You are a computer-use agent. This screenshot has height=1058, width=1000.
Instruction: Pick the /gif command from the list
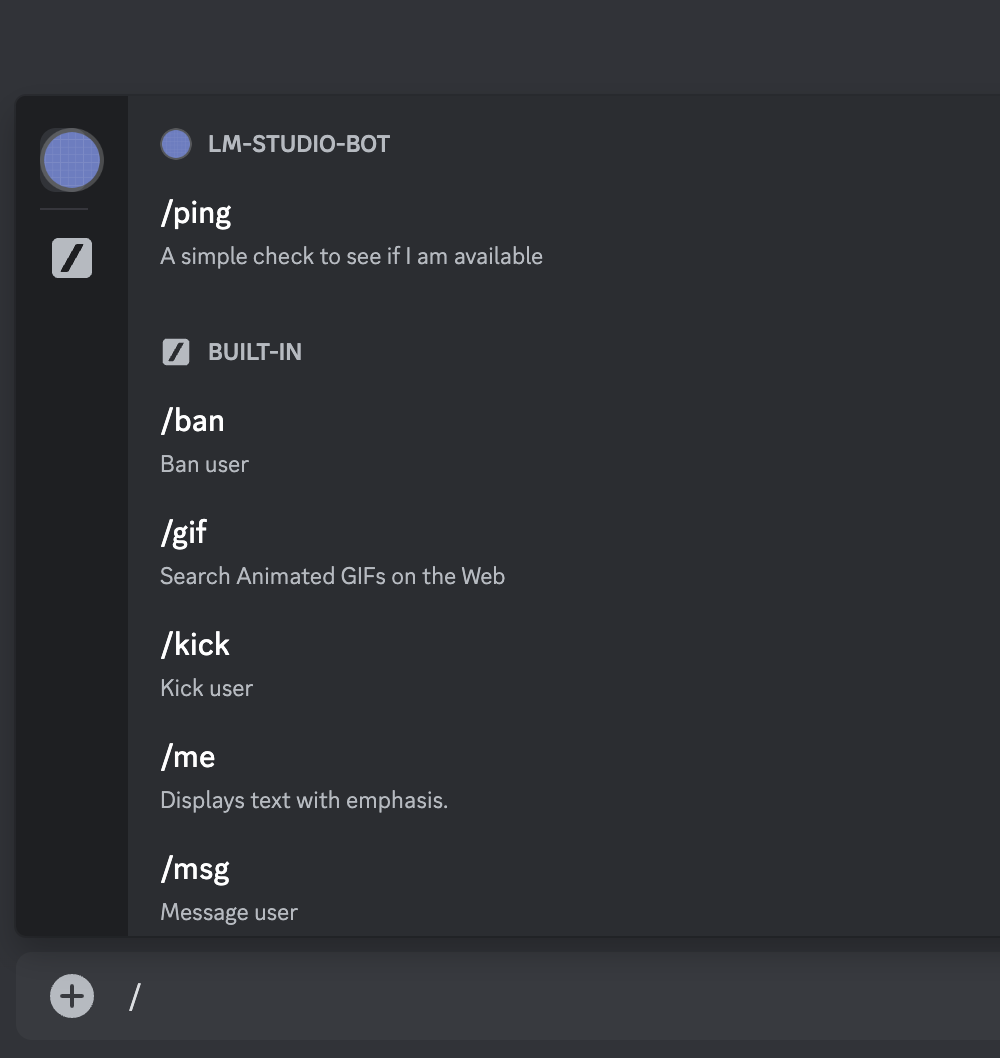coord(183,532)
